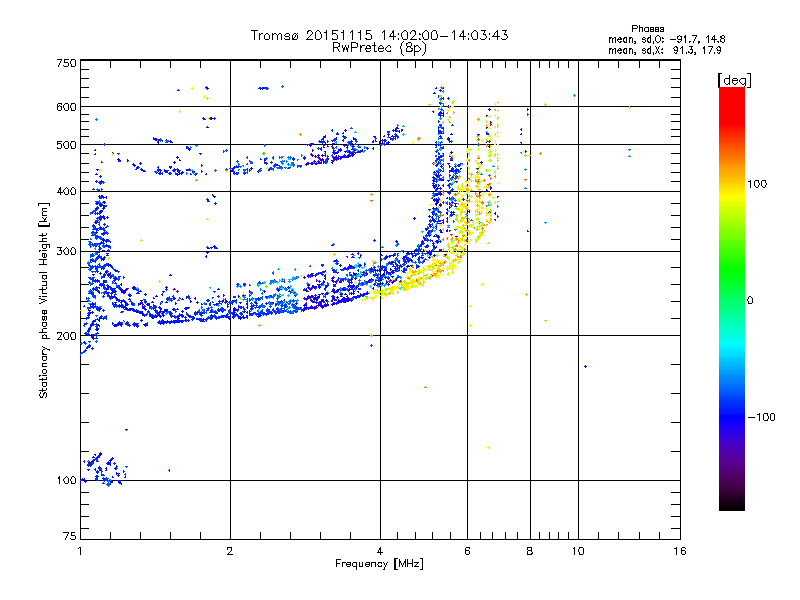Click the 'mean, sd,O: -91.7, 14.8' line
The image size is (800, 600).
pyautogui.click(x=666, y=39)
